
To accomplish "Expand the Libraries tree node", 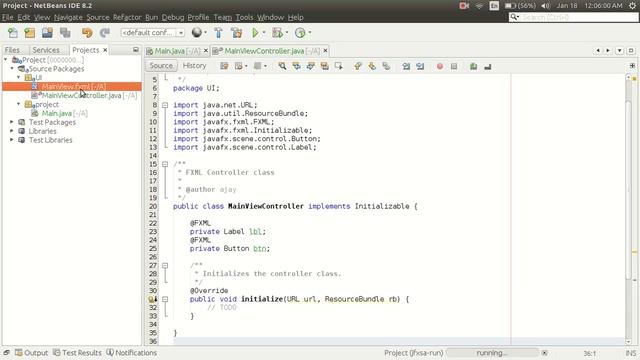I will click(x=12, y=131).
